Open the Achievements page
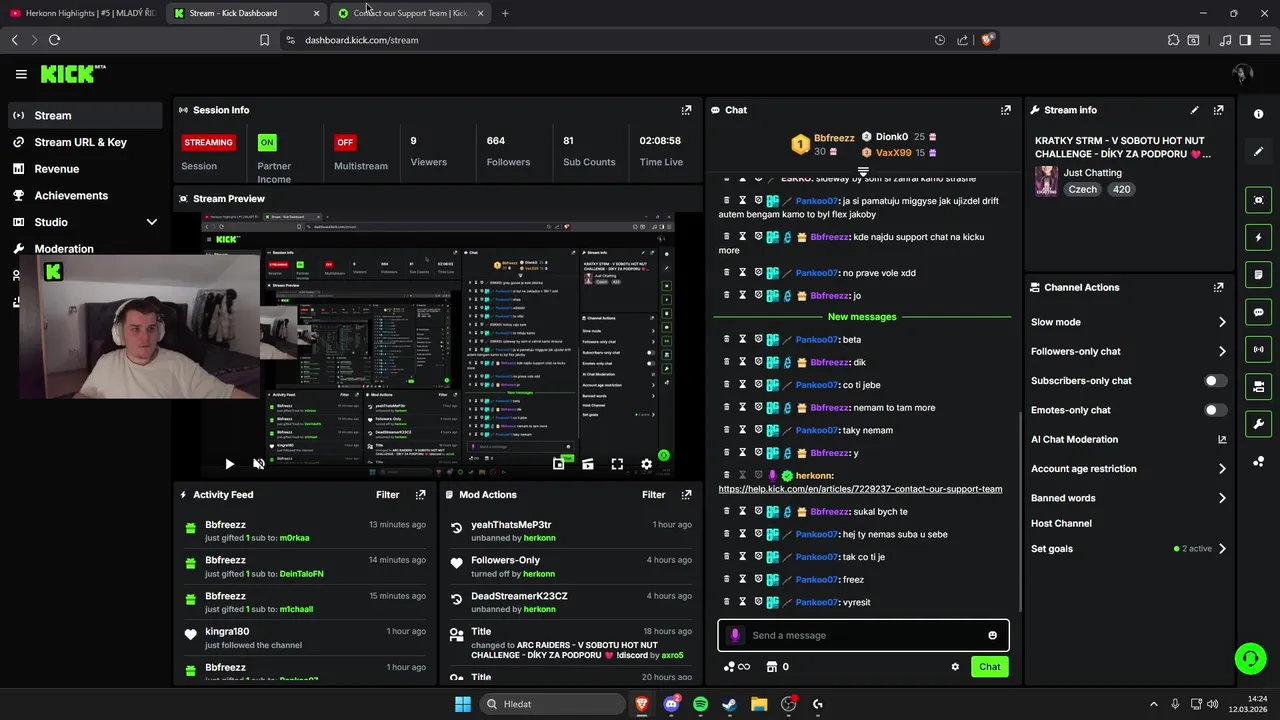Viewport: 1280px width, 720px height. click(x=85, y=196)
